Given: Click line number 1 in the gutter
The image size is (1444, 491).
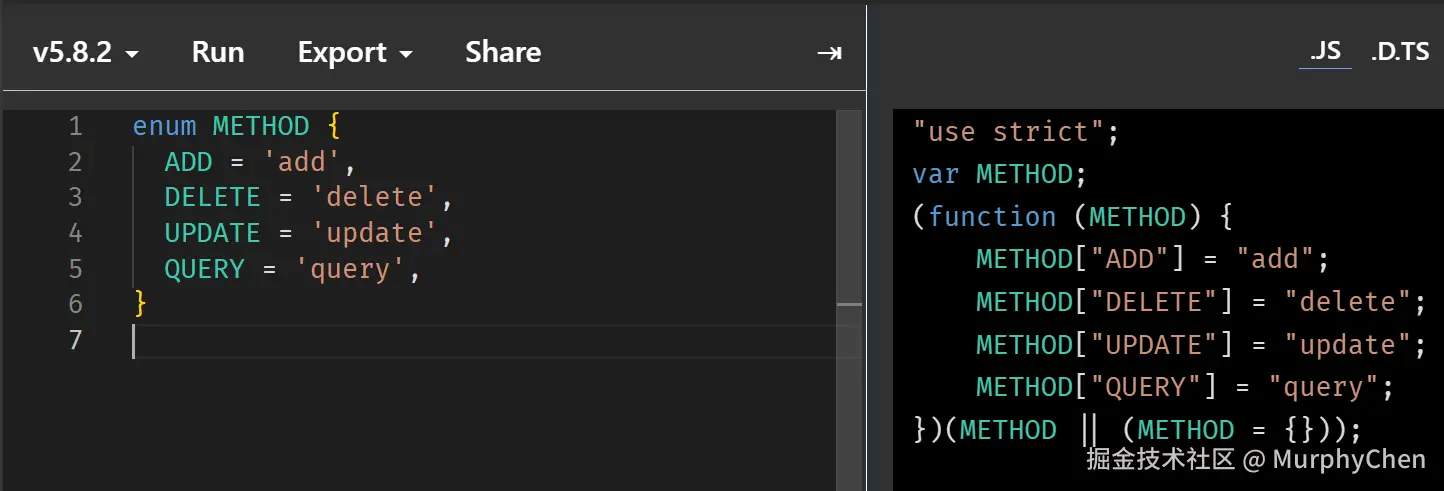Looking at the screenshot, I should tap(76, 126).
